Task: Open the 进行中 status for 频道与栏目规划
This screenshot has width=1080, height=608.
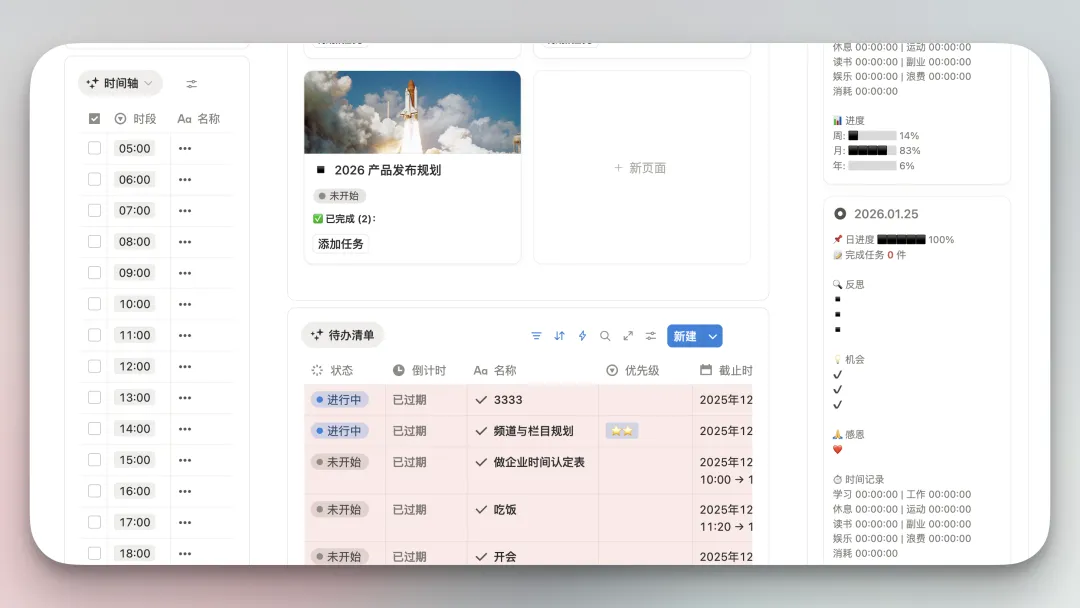Action: coord(339,431)
